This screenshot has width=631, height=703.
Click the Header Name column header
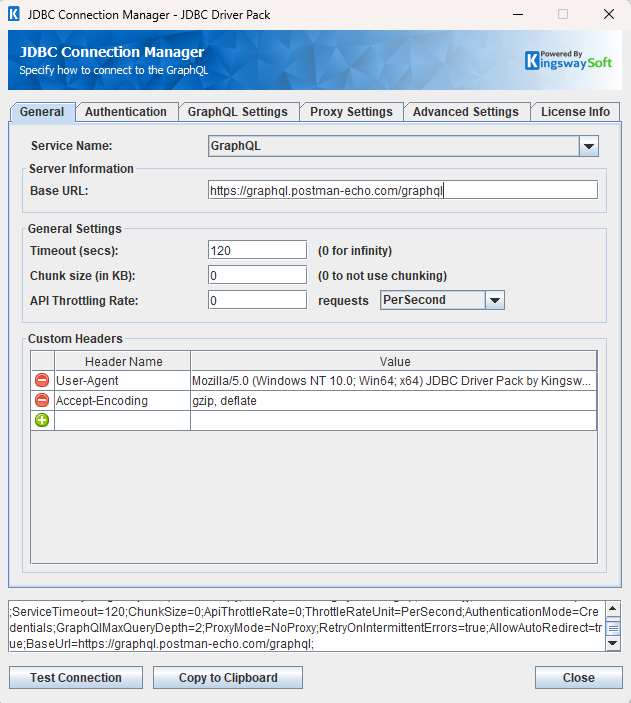pos(122,361)
